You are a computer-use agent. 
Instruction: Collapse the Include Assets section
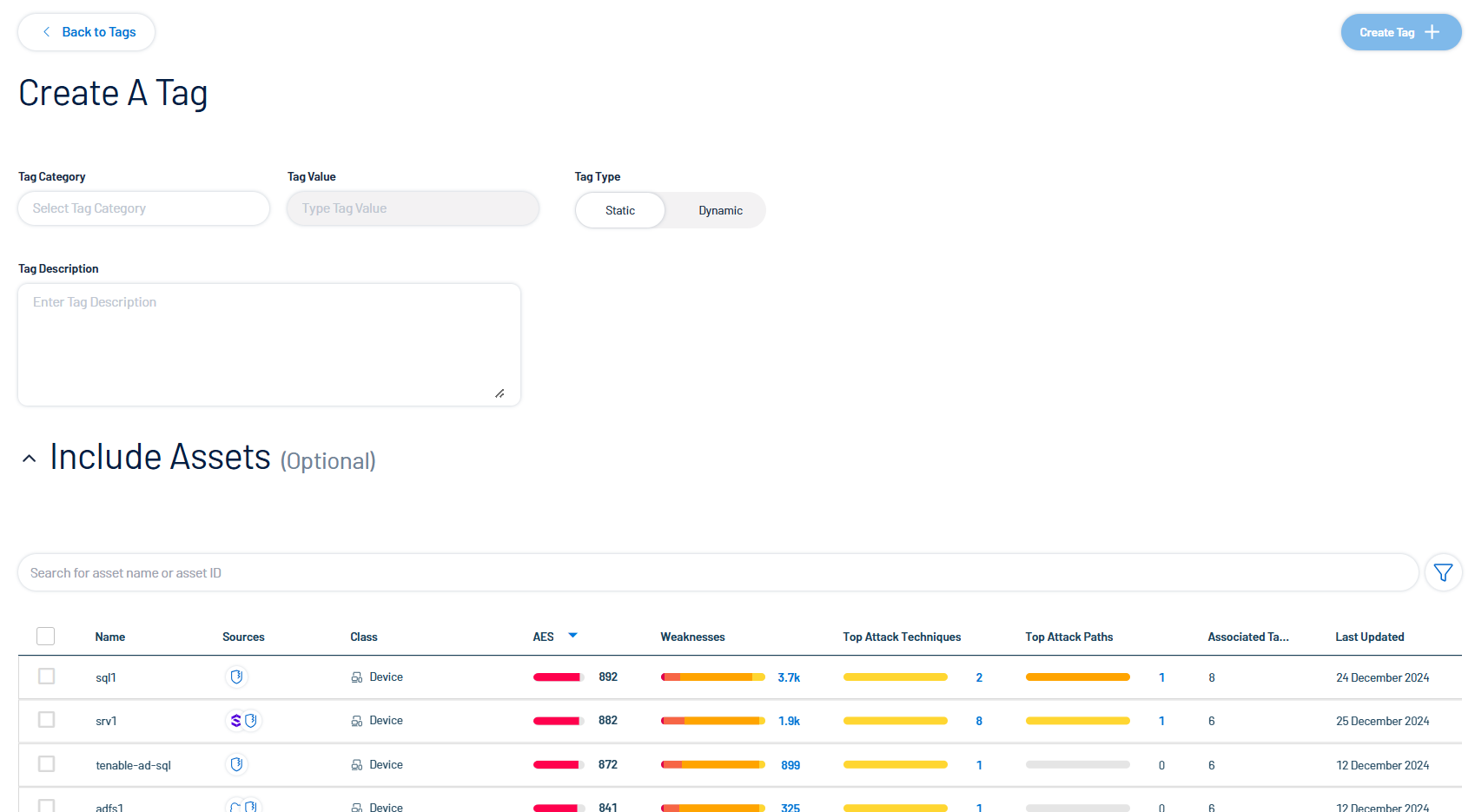30,459
